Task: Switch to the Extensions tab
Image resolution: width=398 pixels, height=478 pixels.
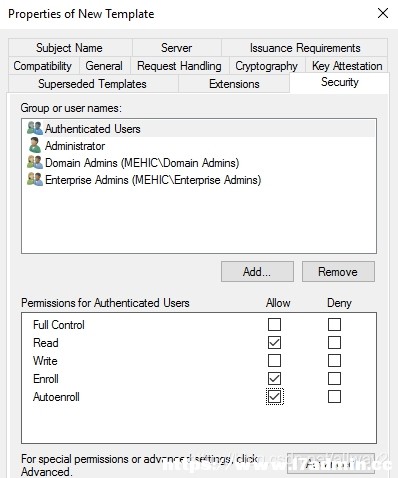Action: pyautogui.click(x=234, y=84)
